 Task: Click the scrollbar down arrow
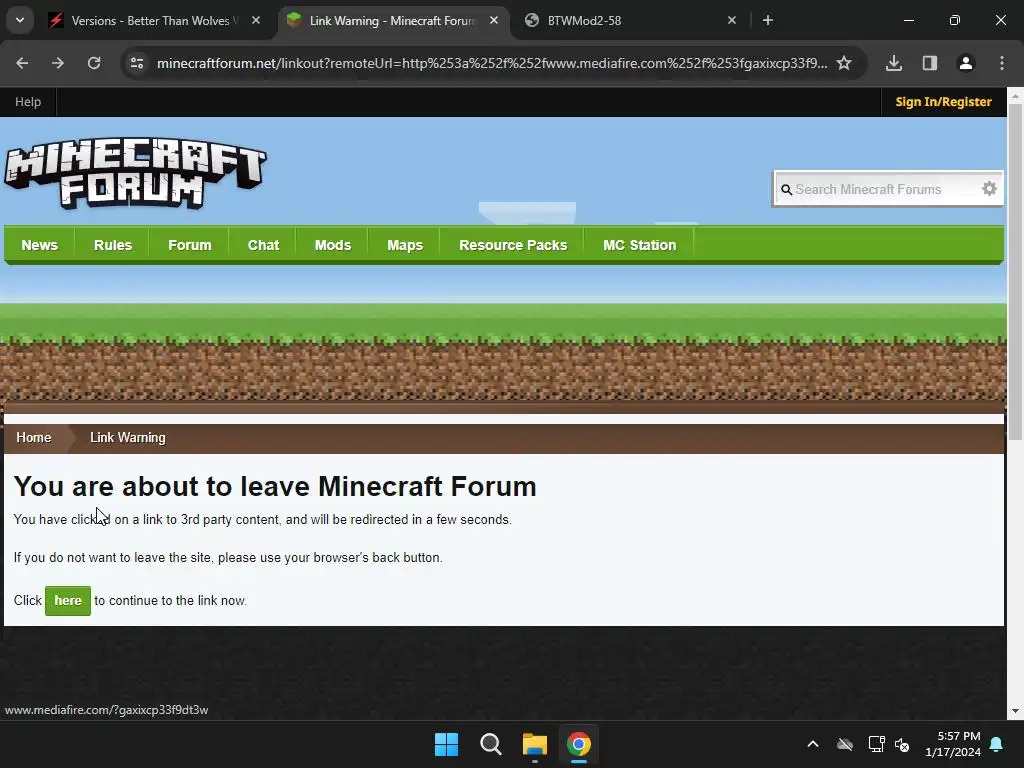point(1015,711)
